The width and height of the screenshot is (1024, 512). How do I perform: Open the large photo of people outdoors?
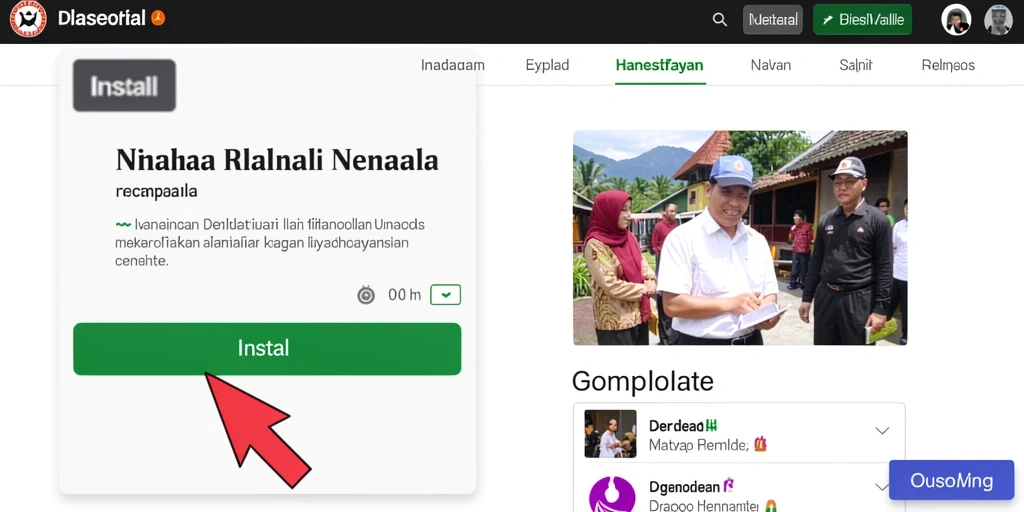[x=740, y=238]
